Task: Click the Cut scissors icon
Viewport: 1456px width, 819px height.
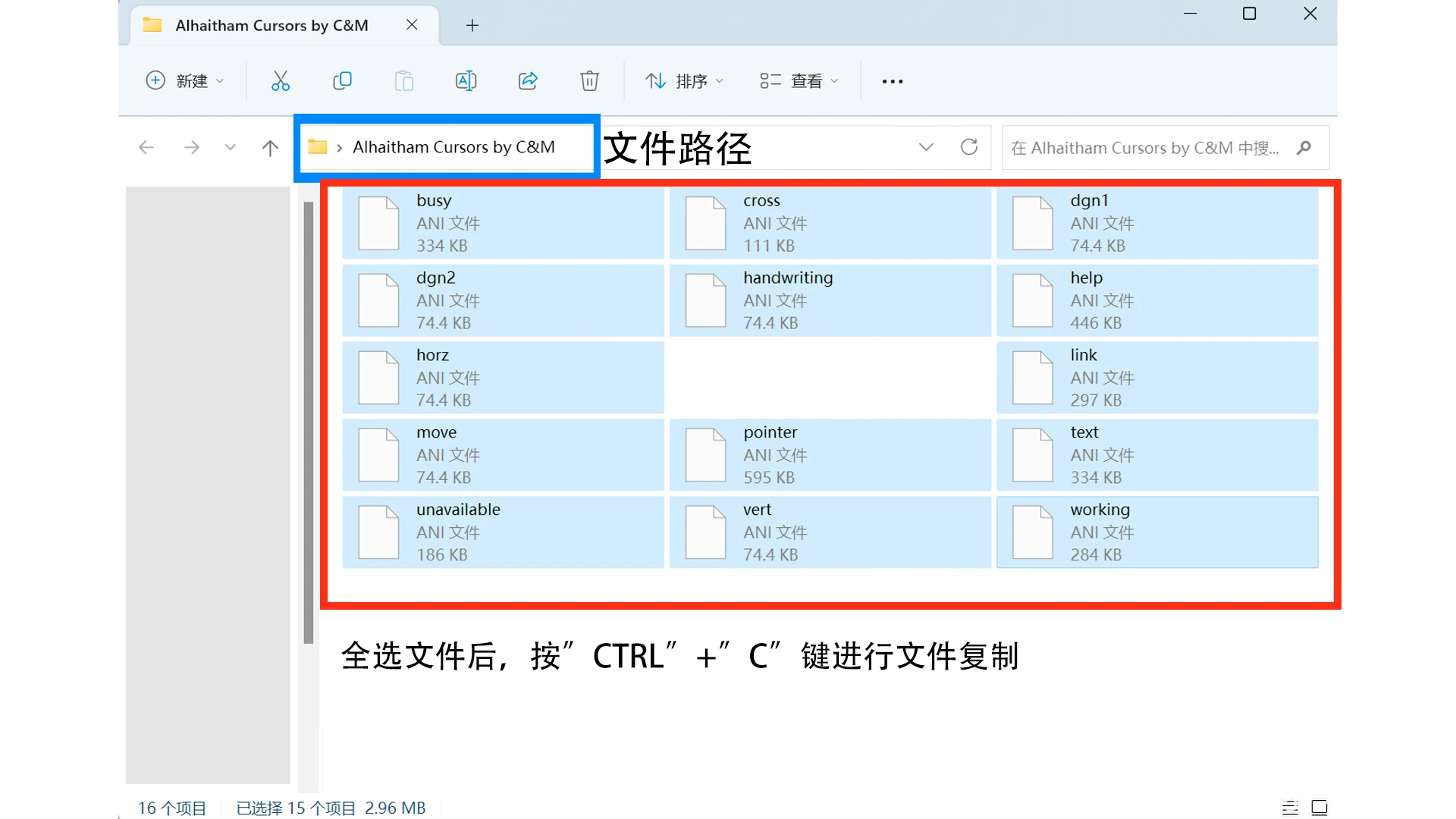Action: click(281, 81)
